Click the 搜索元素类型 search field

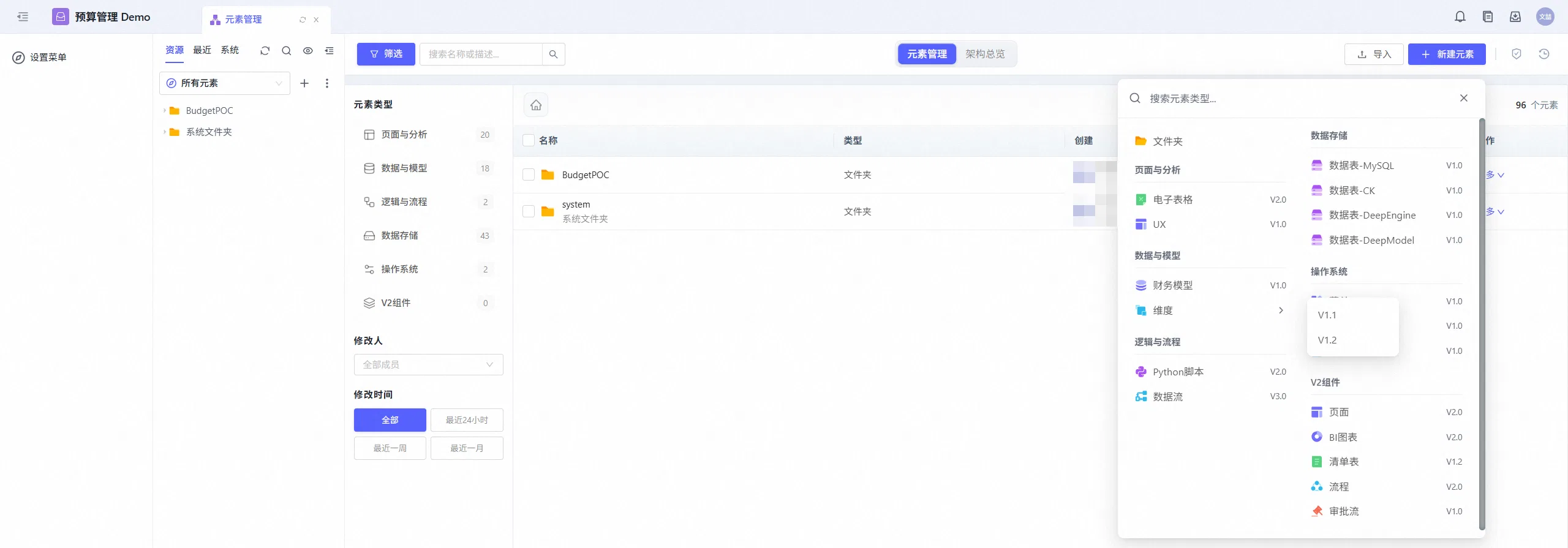pos(1298,99)
